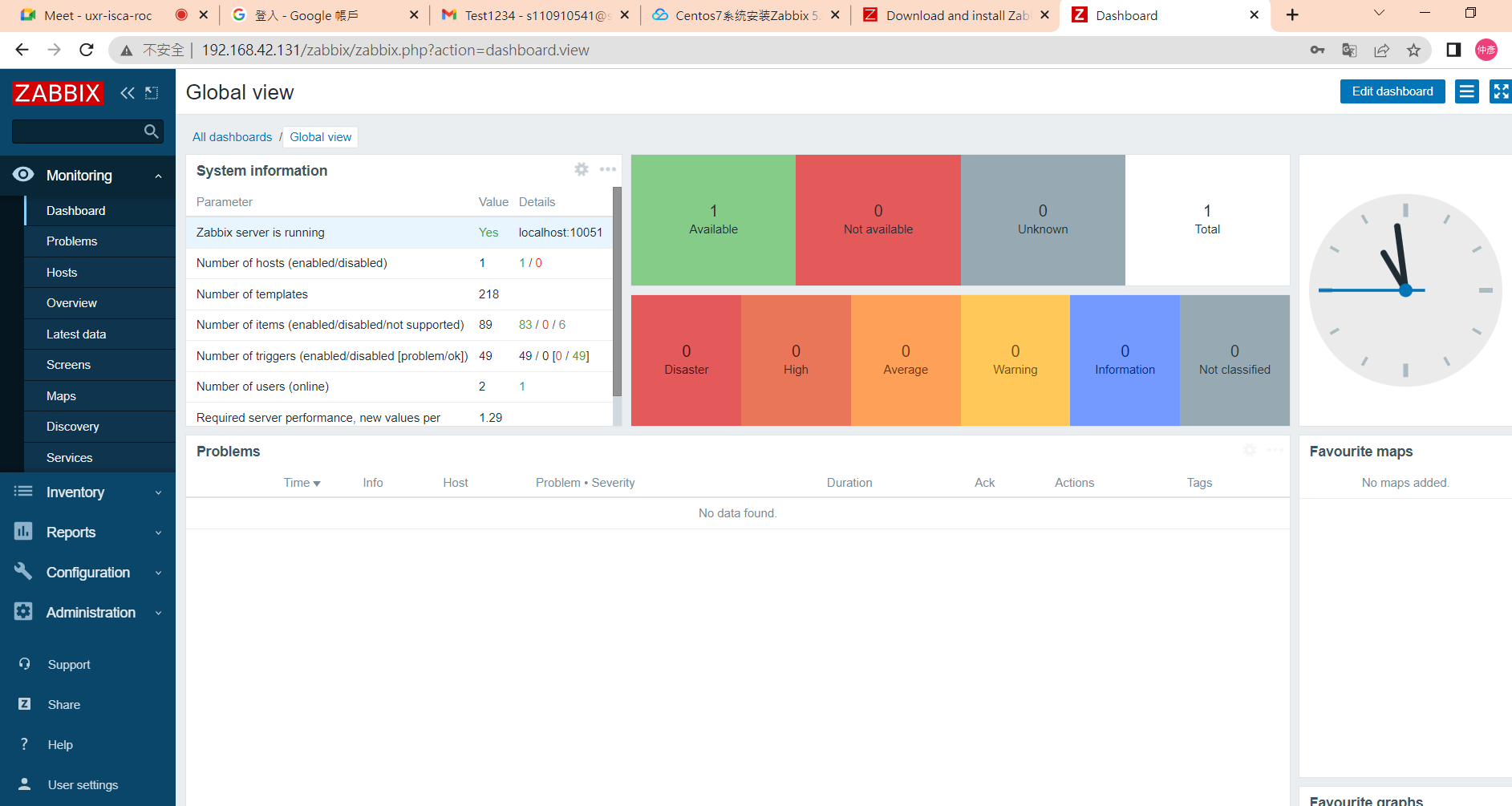Click the Help question mark icon
Screen dimensions: 1512x806
(25, 744)
